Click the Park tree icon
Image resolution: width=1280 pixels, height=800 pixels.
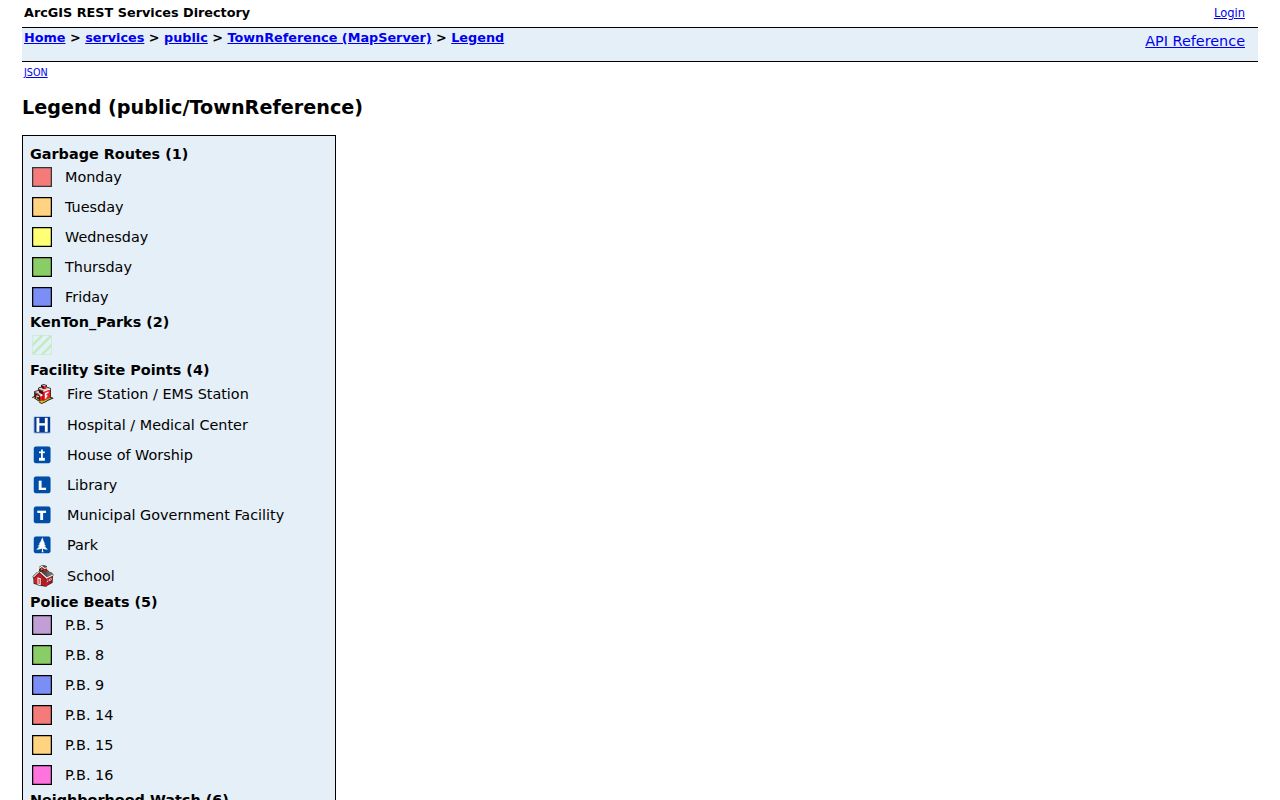[42, 545]
